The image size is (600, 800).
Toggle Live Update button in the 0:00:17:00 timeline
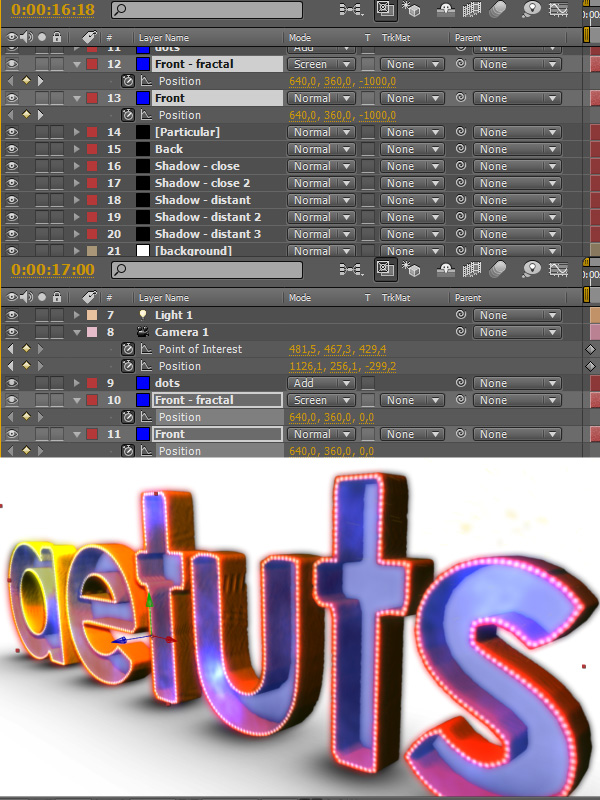(385, 270)
